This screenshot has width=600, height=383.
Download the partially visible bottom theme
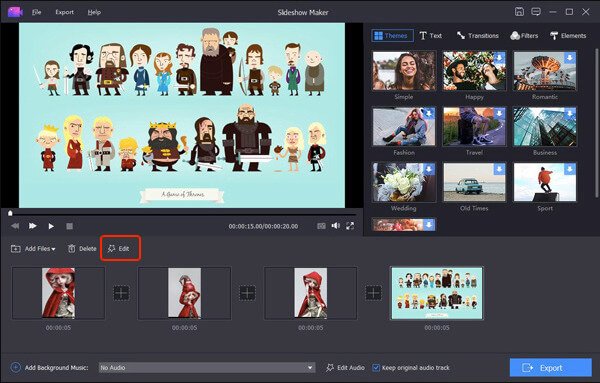pos(429,224)
